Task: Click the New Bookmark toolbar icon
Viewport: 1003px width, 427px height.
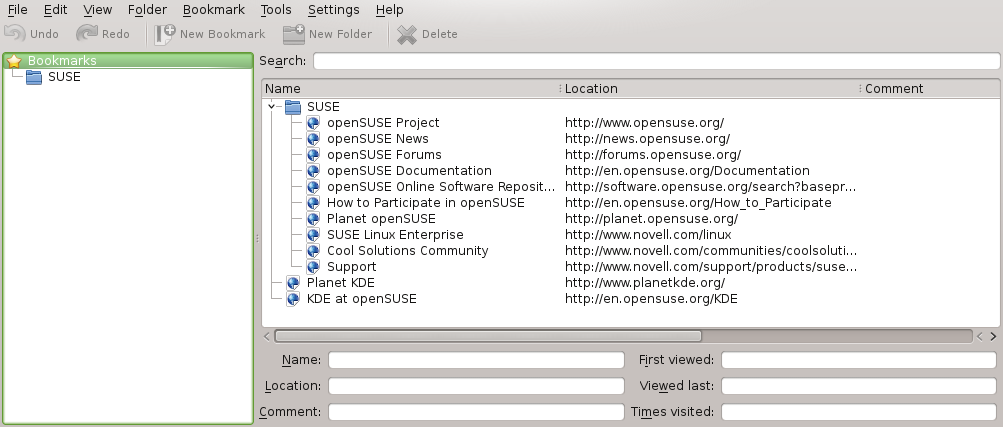Action: coord(164,34)
